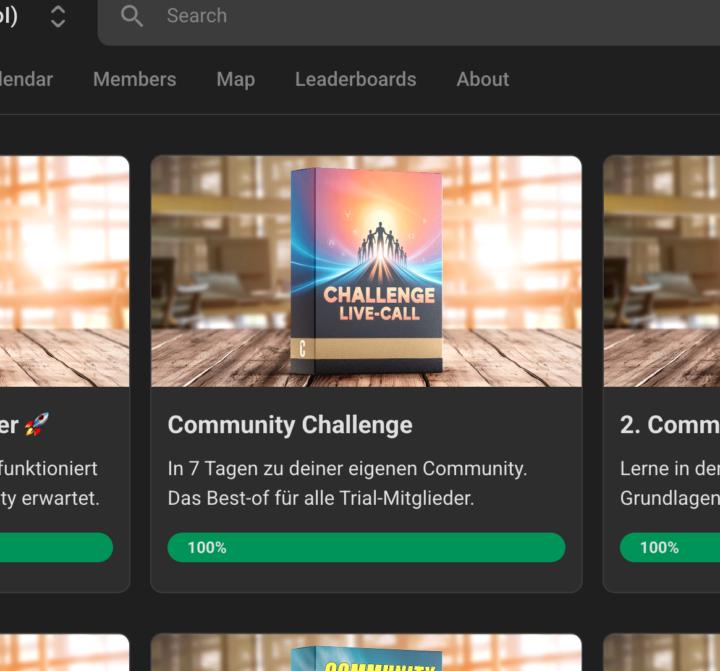The image size is (720, 671).
Task: Open the Leaderboards tab
Action: (355, 79)
